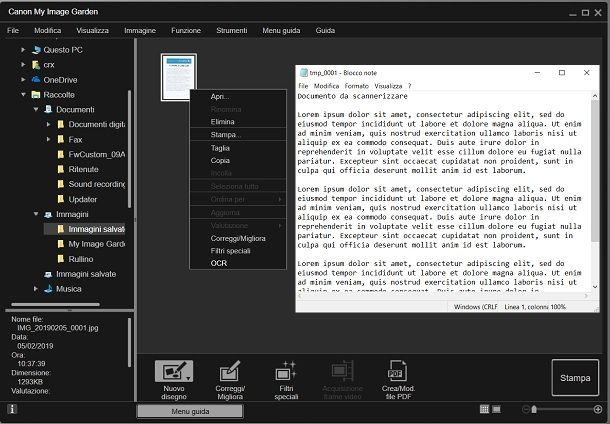
Task: Select the FwCustom_09A folder
Action: pyautogui.click(x=91, y=154)
